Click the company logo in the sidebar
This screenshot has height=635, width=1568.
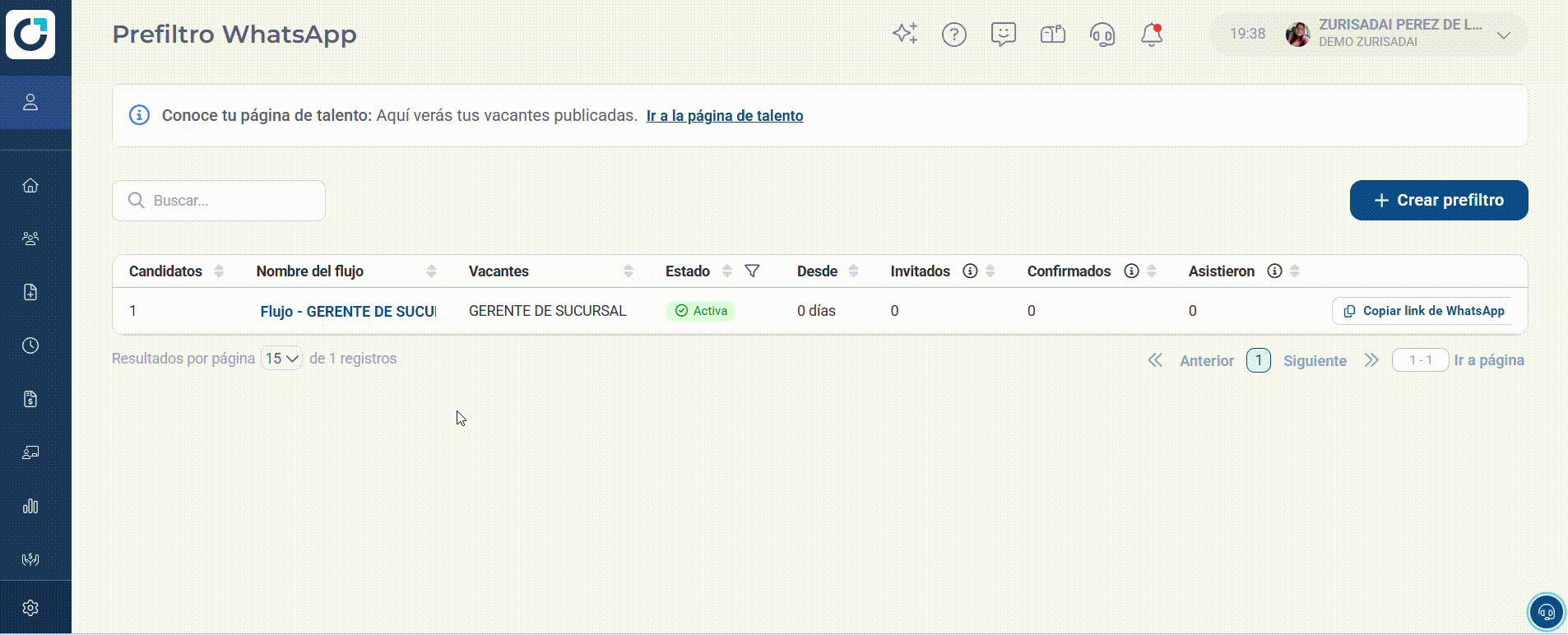click(x=30, y=35)
